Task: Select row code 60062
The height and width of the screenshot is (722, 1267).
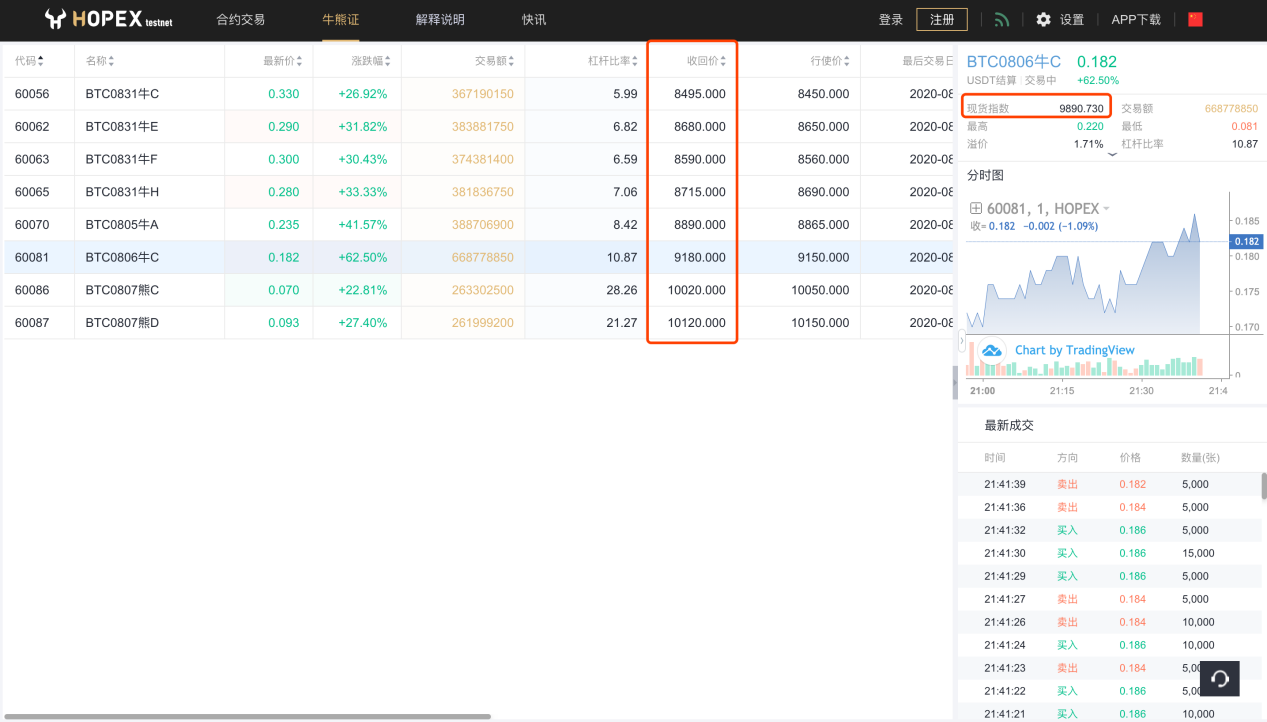Action: (x=32, y=127)
